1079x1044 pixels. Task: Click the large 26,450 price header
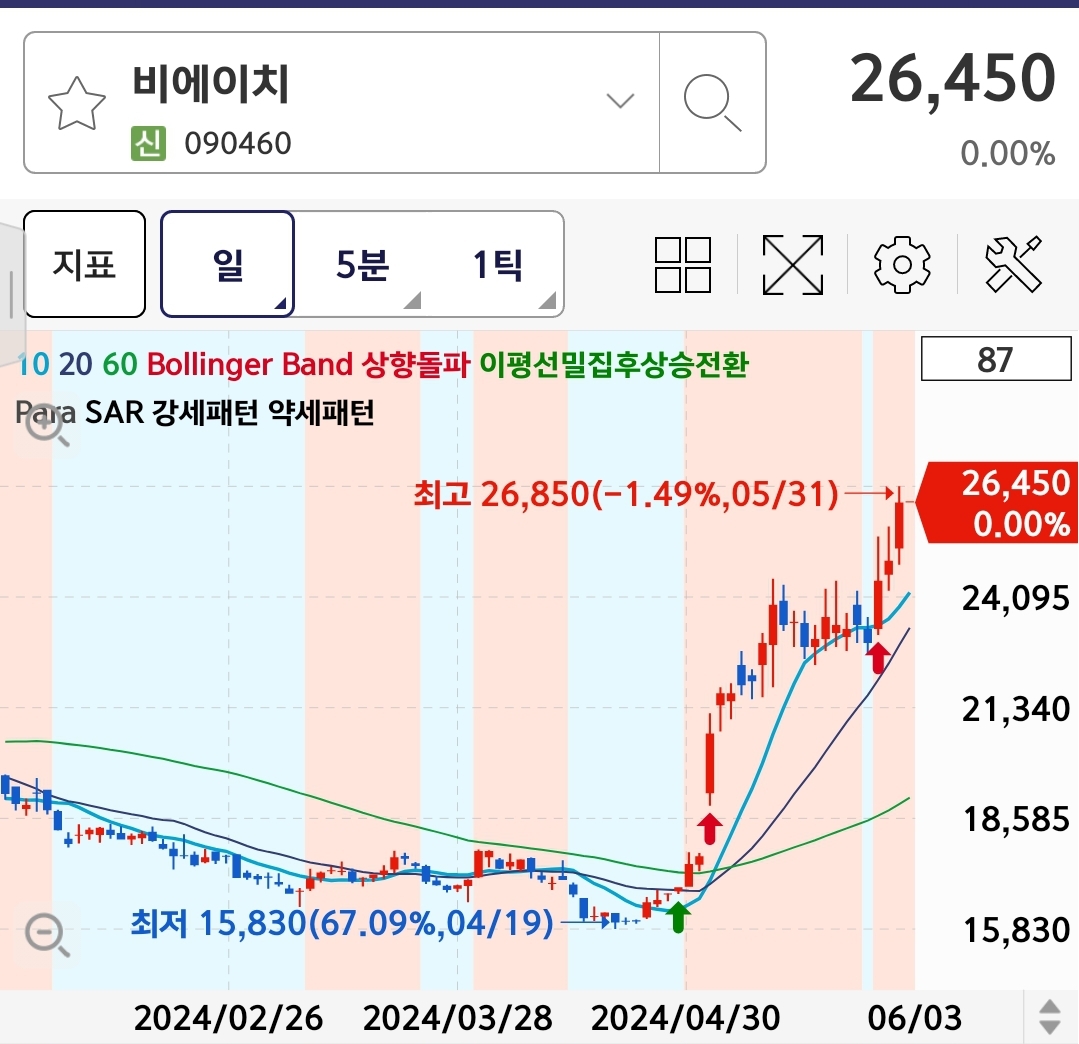pos(952,78)
